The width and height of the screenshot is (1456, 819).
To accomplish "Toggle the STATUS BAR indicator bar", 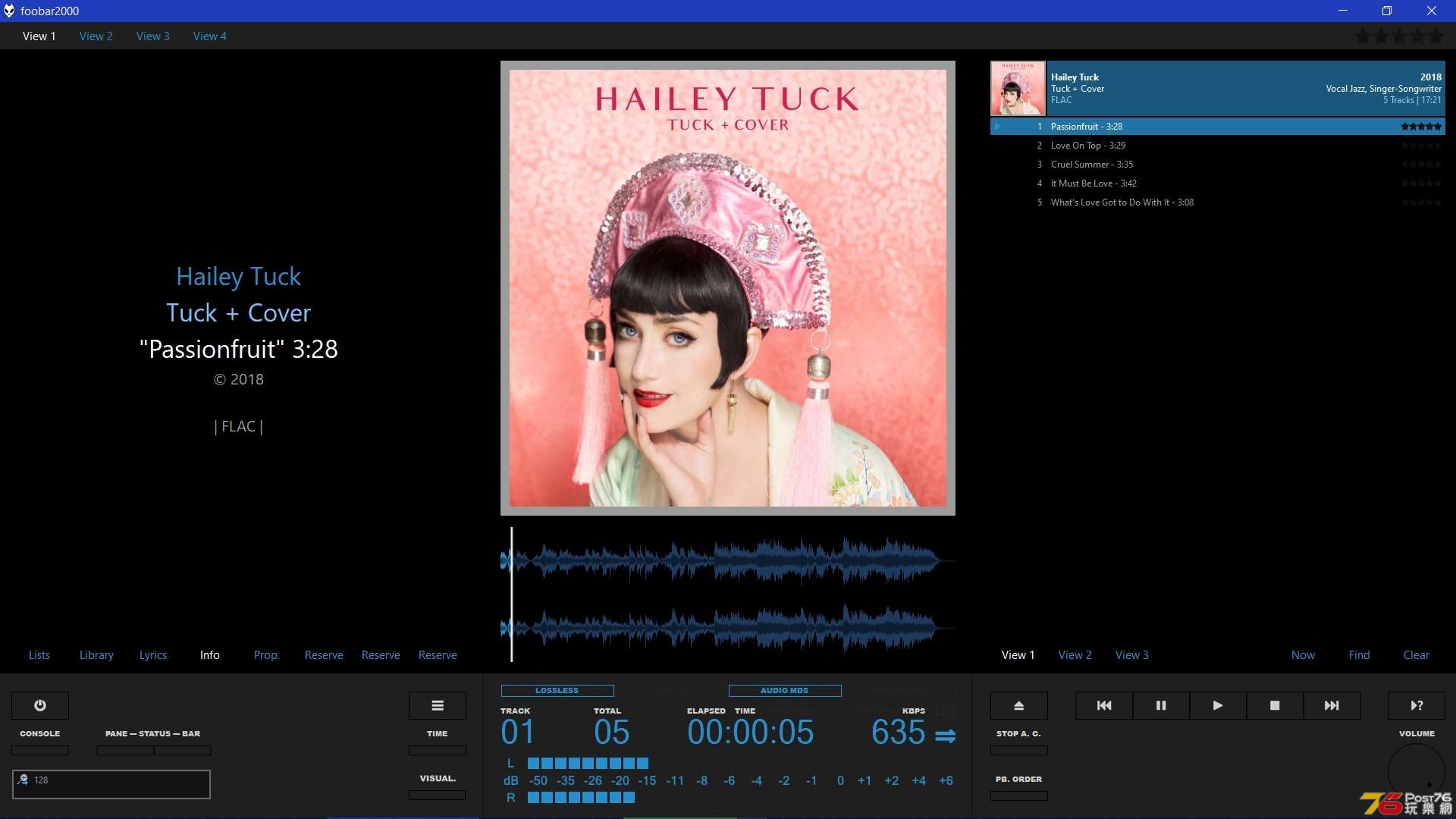I will click(183, 750).
